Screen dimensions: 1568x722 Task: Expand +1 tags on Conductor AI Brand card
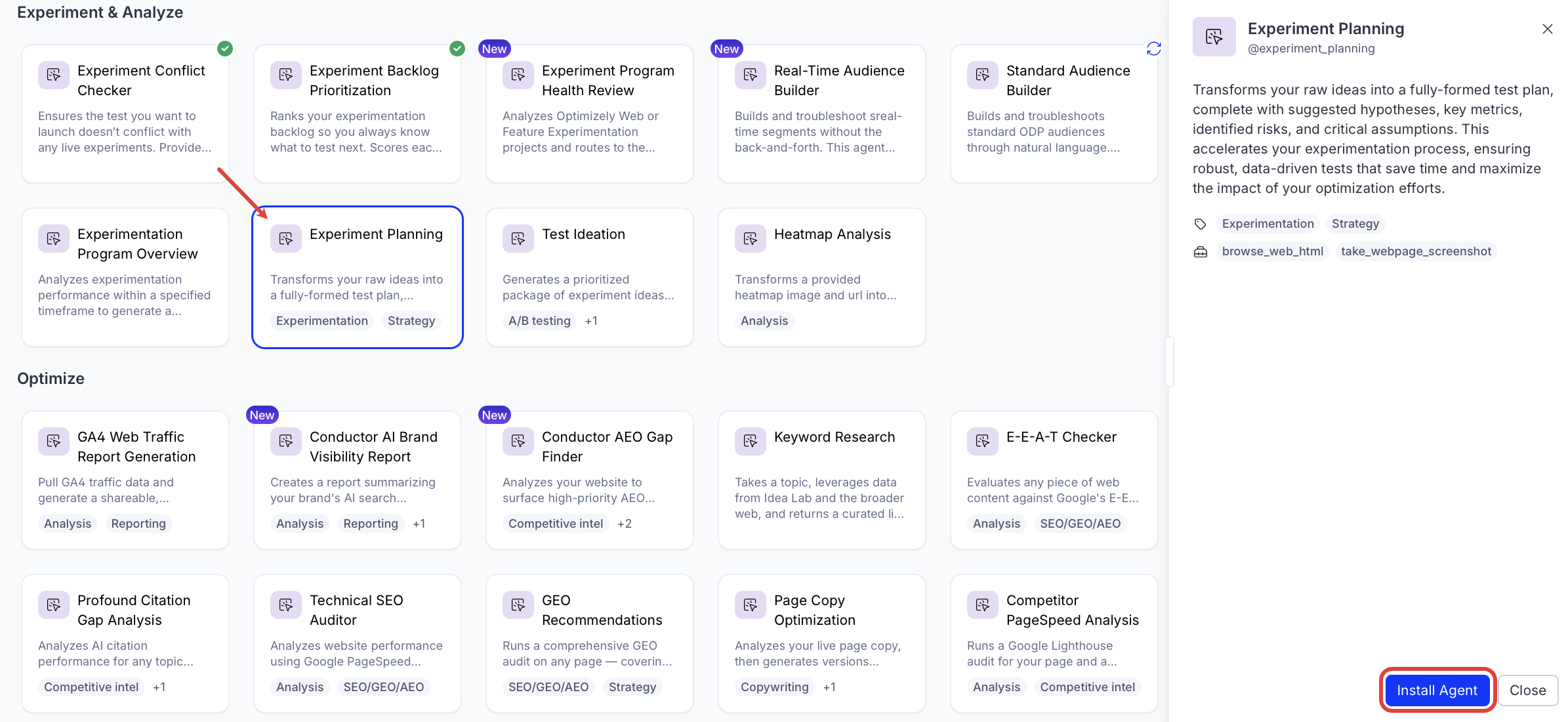[x=419, y=524]
